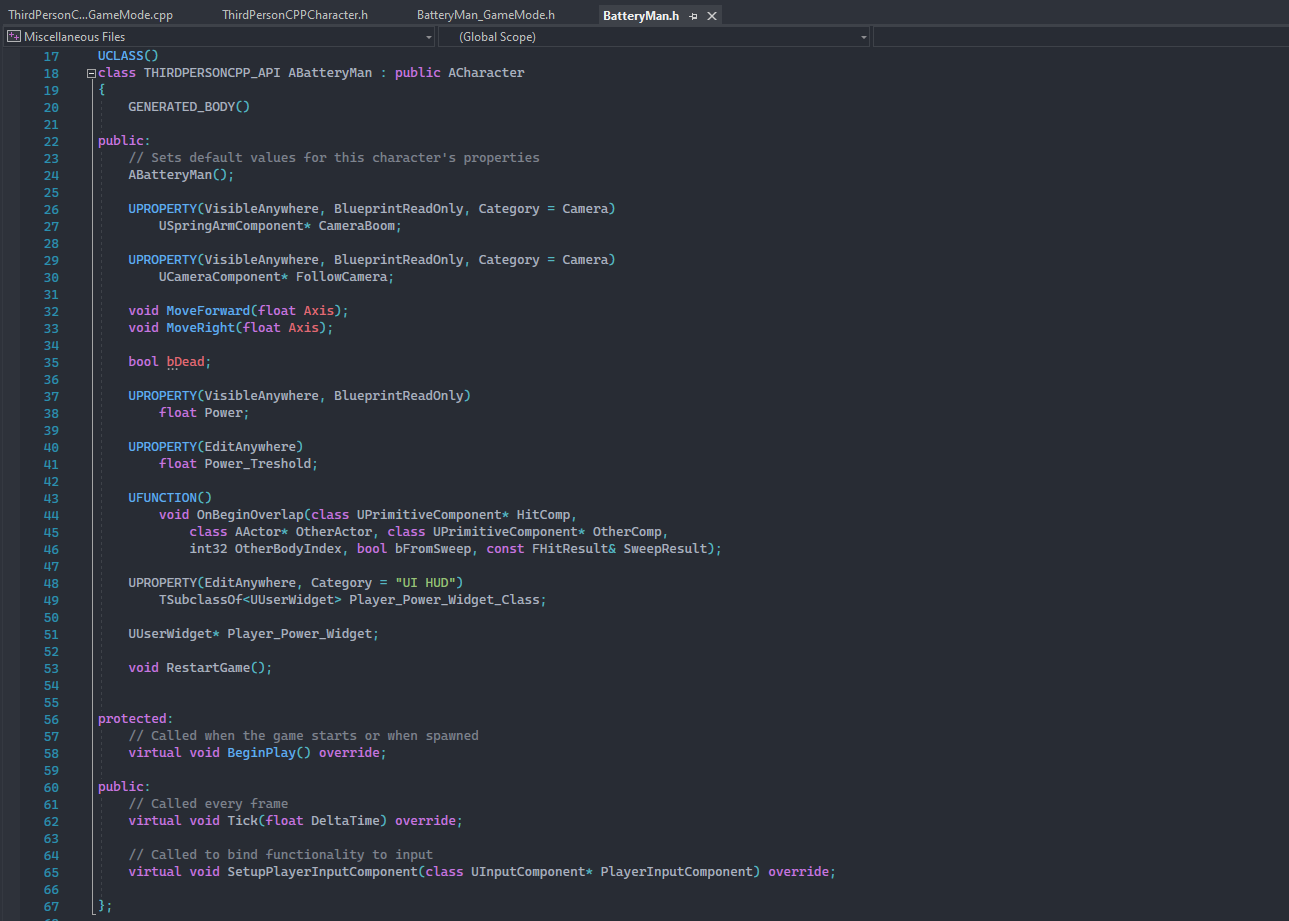Click the USpringArmComponent type name
The width and height of the screenshot is (1289, 921).
231,226
